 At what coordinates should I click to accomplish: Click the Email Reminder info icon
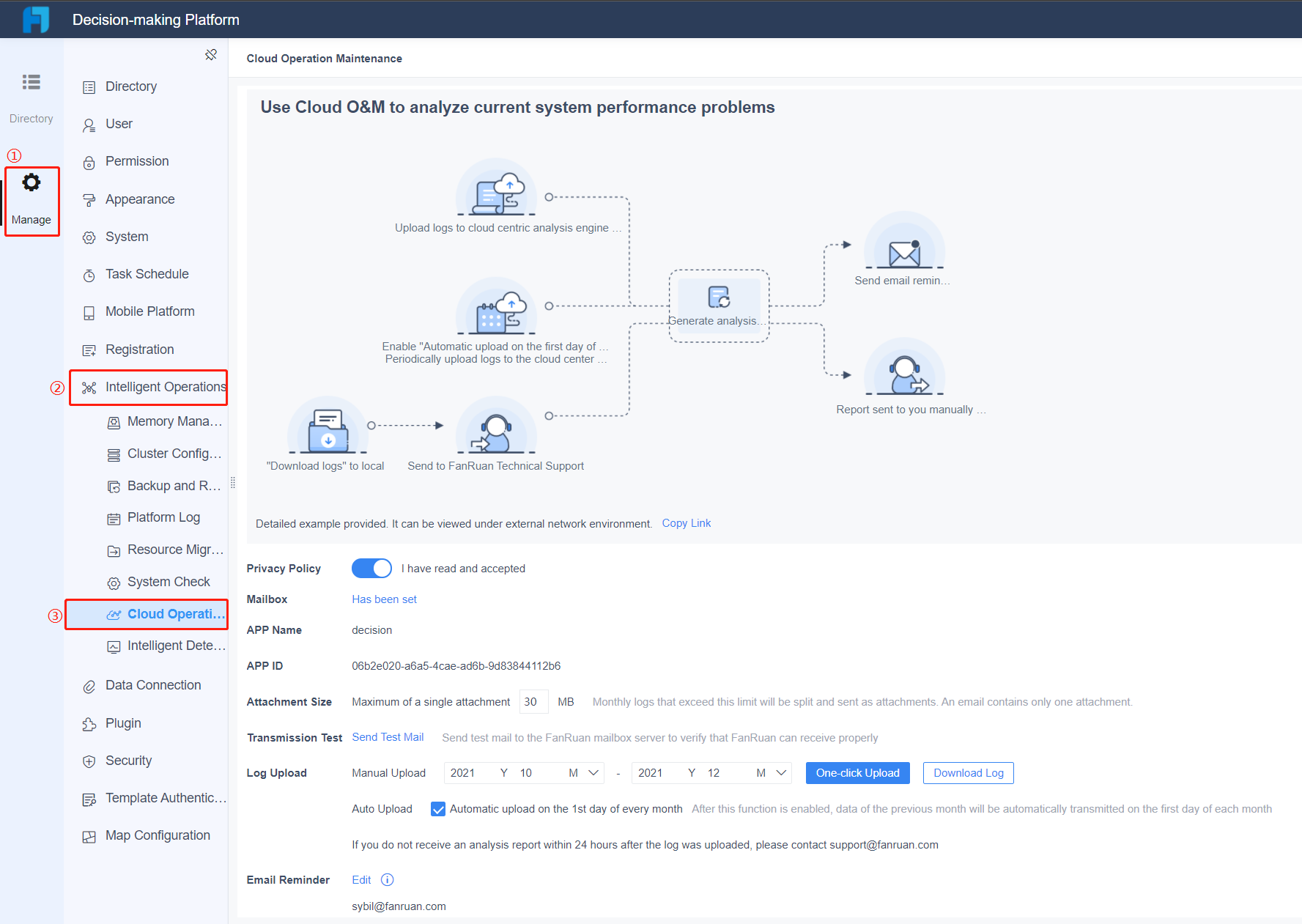388,880
